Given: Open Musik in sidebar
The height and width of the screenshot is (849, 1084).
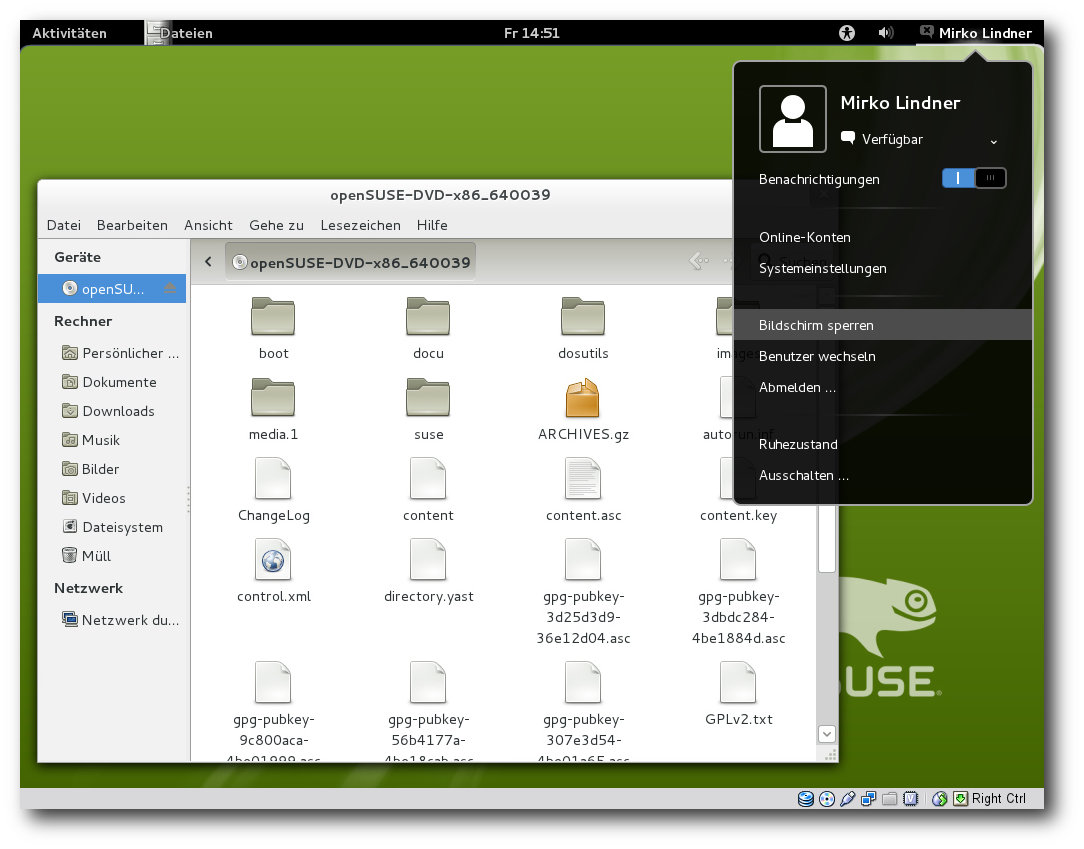Looking at the screenshot, I should coord(91,440).
